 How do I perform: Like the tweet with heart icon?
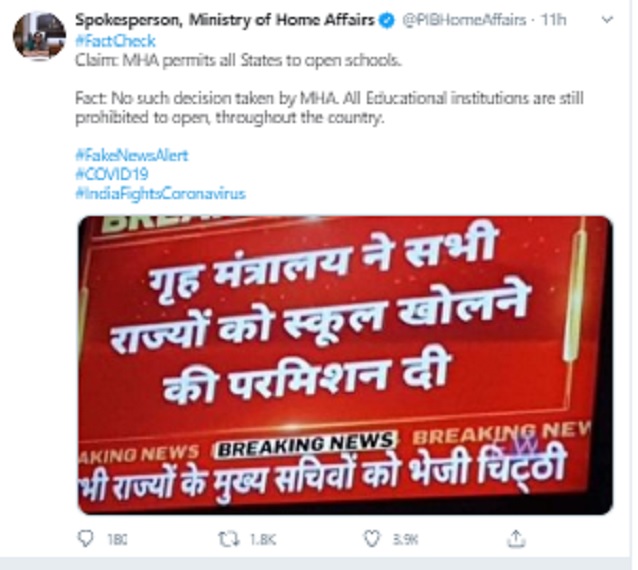[x=371, y=539]
